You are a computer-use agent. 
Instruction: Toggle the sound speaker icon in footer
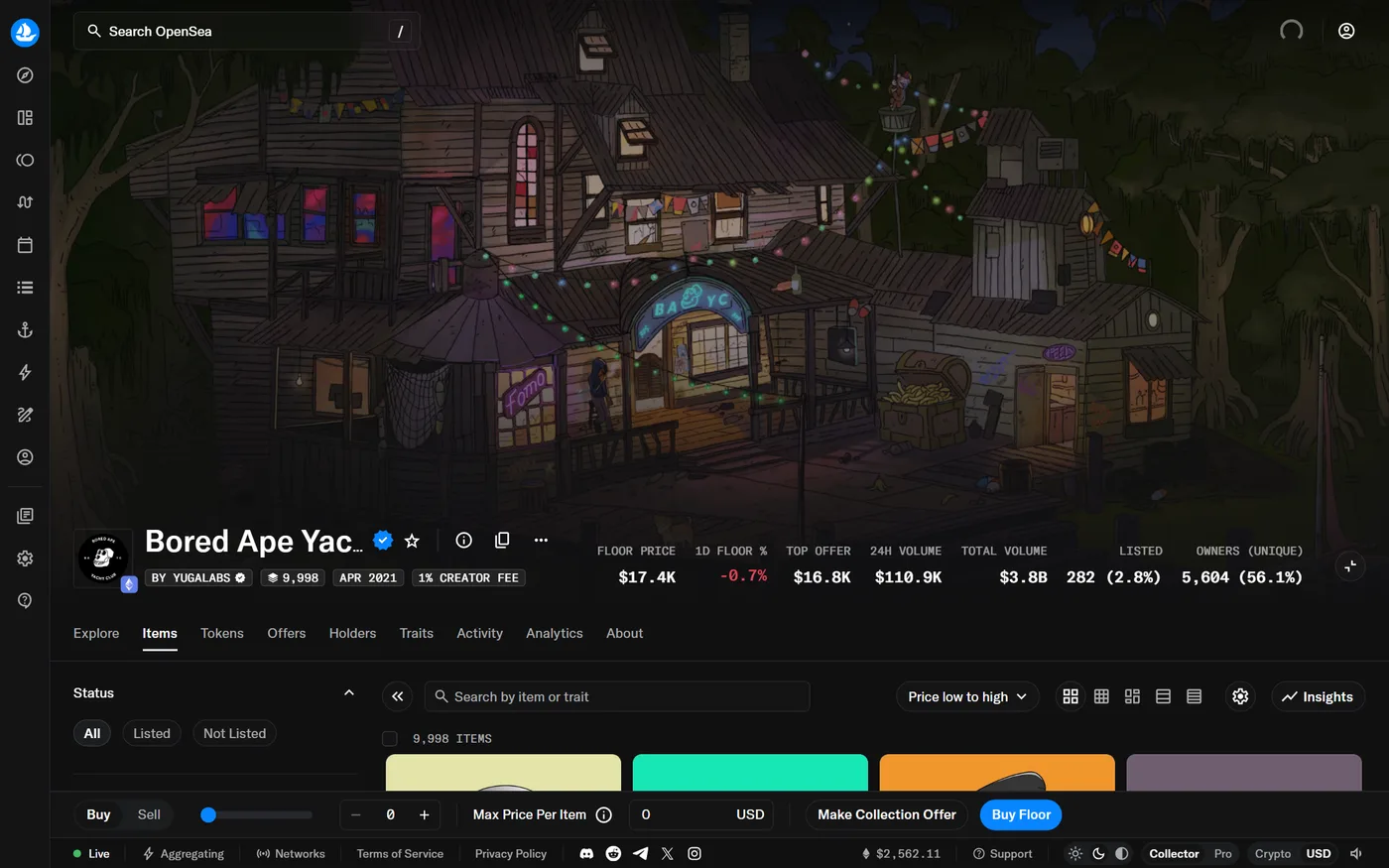[x=1356, y=853]
